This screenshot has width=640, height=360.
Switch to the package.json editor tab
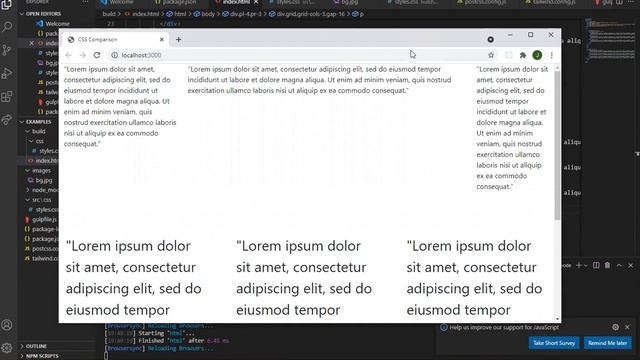tap(176, 2)
